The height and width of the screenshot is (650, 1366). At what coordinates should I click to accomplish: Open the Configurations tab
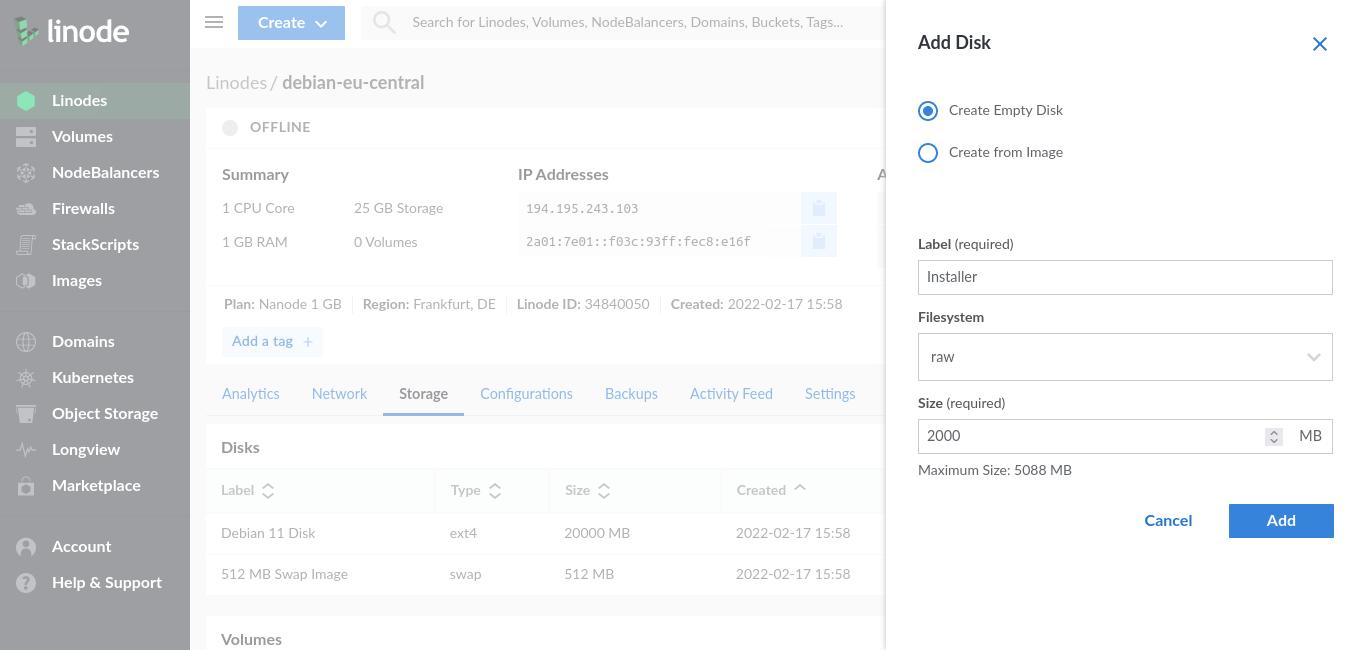click(x=526, y=394)
